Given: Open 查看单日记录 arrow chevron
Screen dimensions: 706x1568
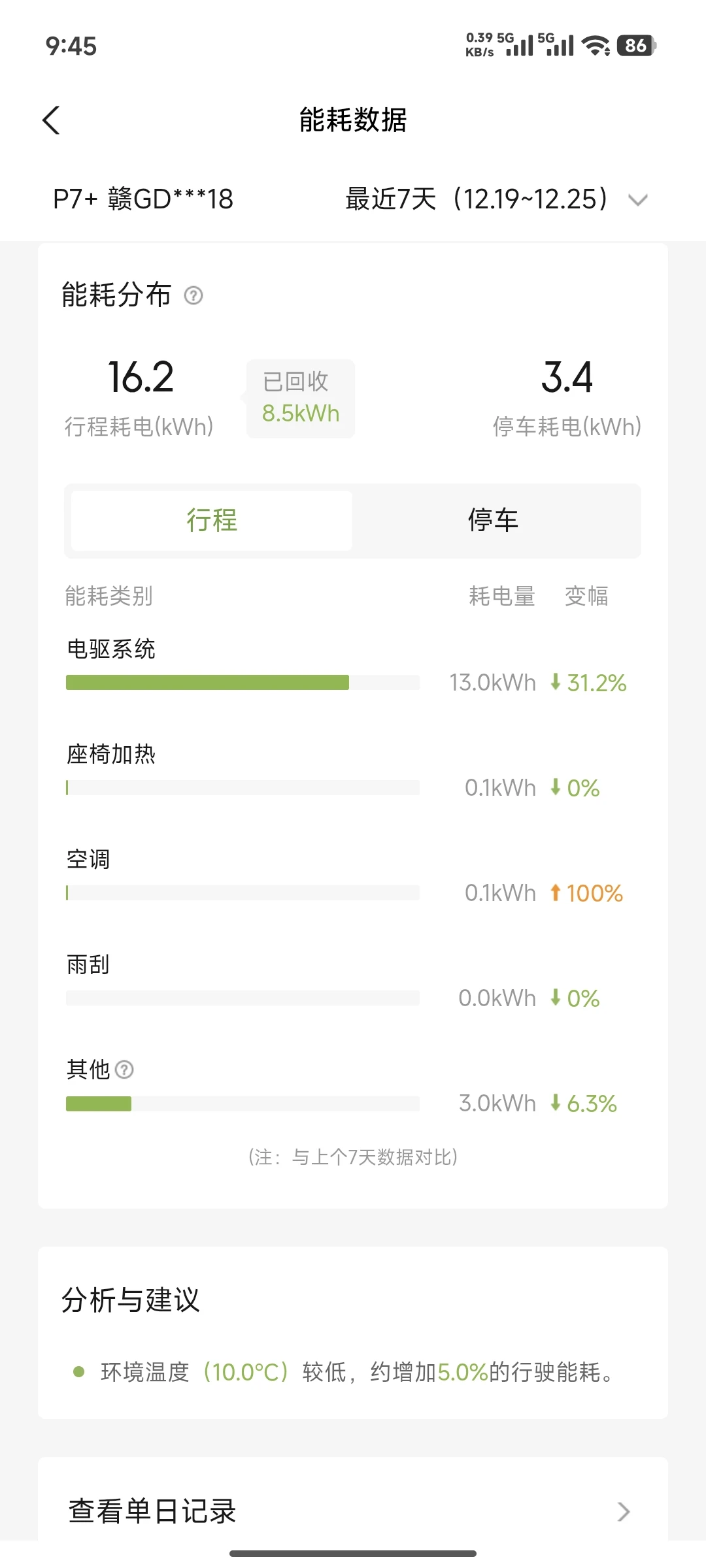Looking at the screenshot, I should 624,1511.
